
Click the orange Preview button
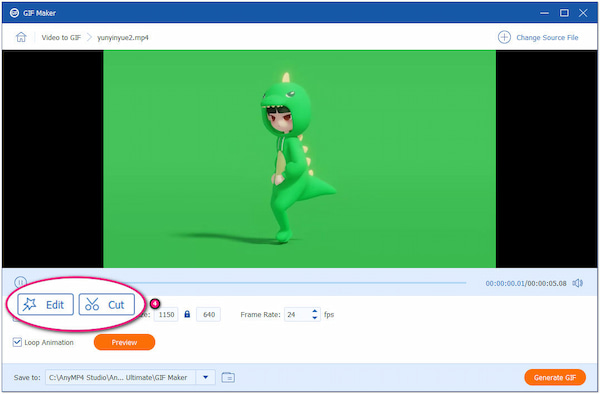pyautogui.click(x=124, y=342)
